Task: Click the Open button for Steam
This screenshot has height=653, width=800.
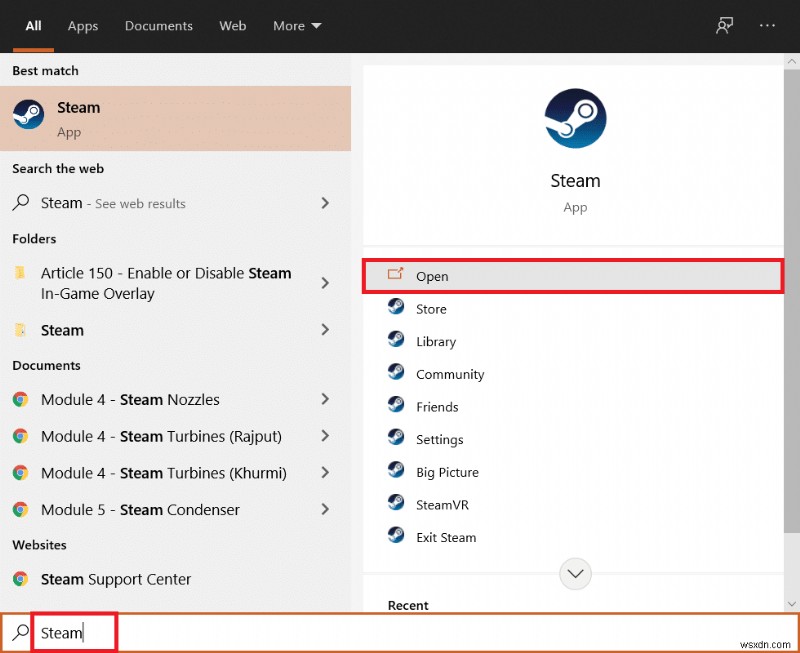Action: click(430, 276)
